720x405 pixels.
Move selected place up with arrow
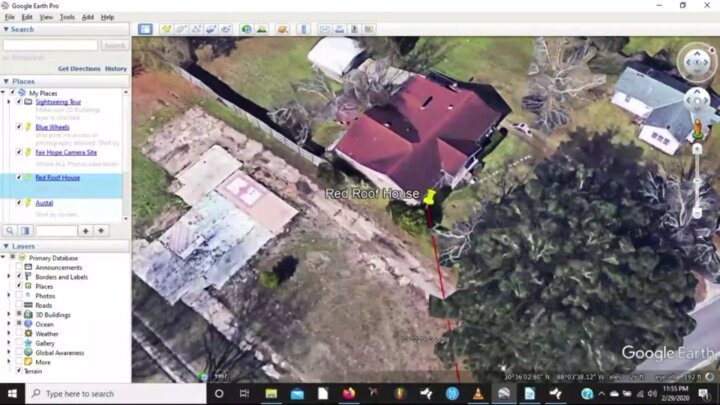pos(85,231)
